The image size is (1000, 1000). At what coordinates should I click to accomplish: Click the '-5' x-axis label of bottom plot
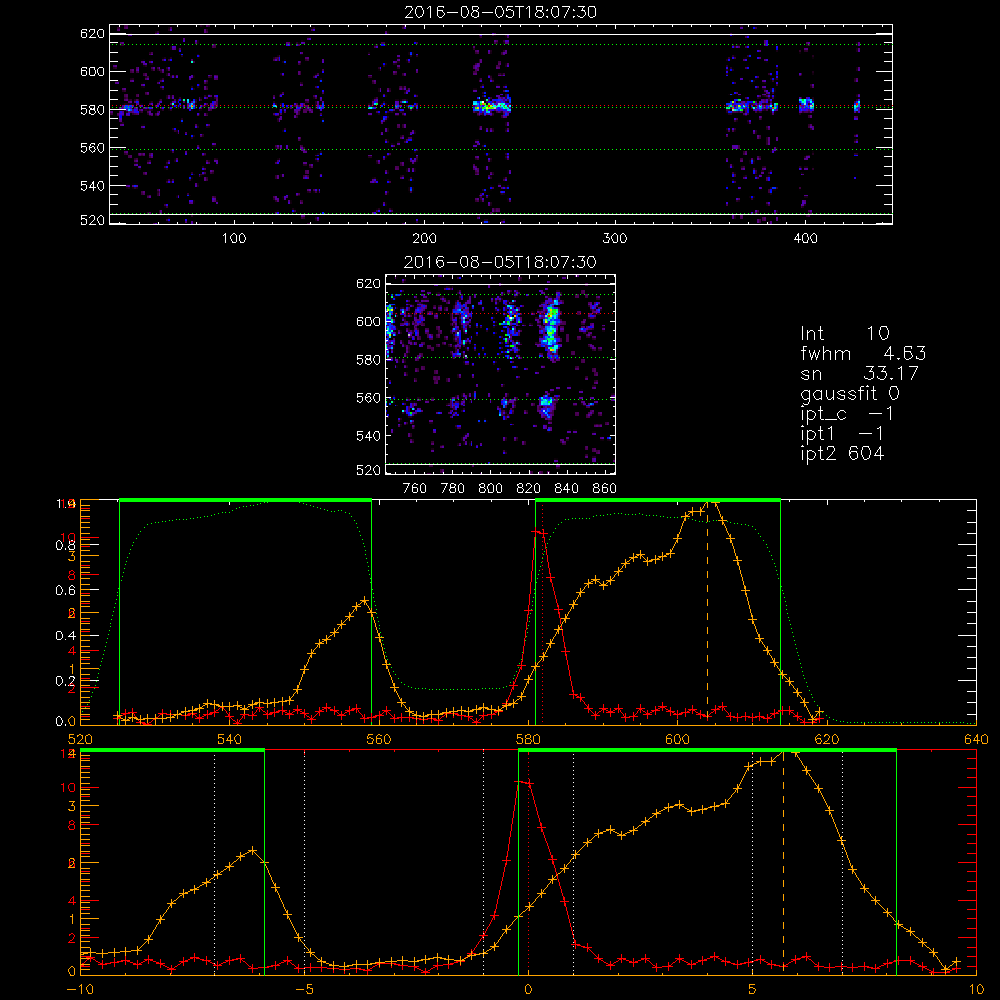304,990
